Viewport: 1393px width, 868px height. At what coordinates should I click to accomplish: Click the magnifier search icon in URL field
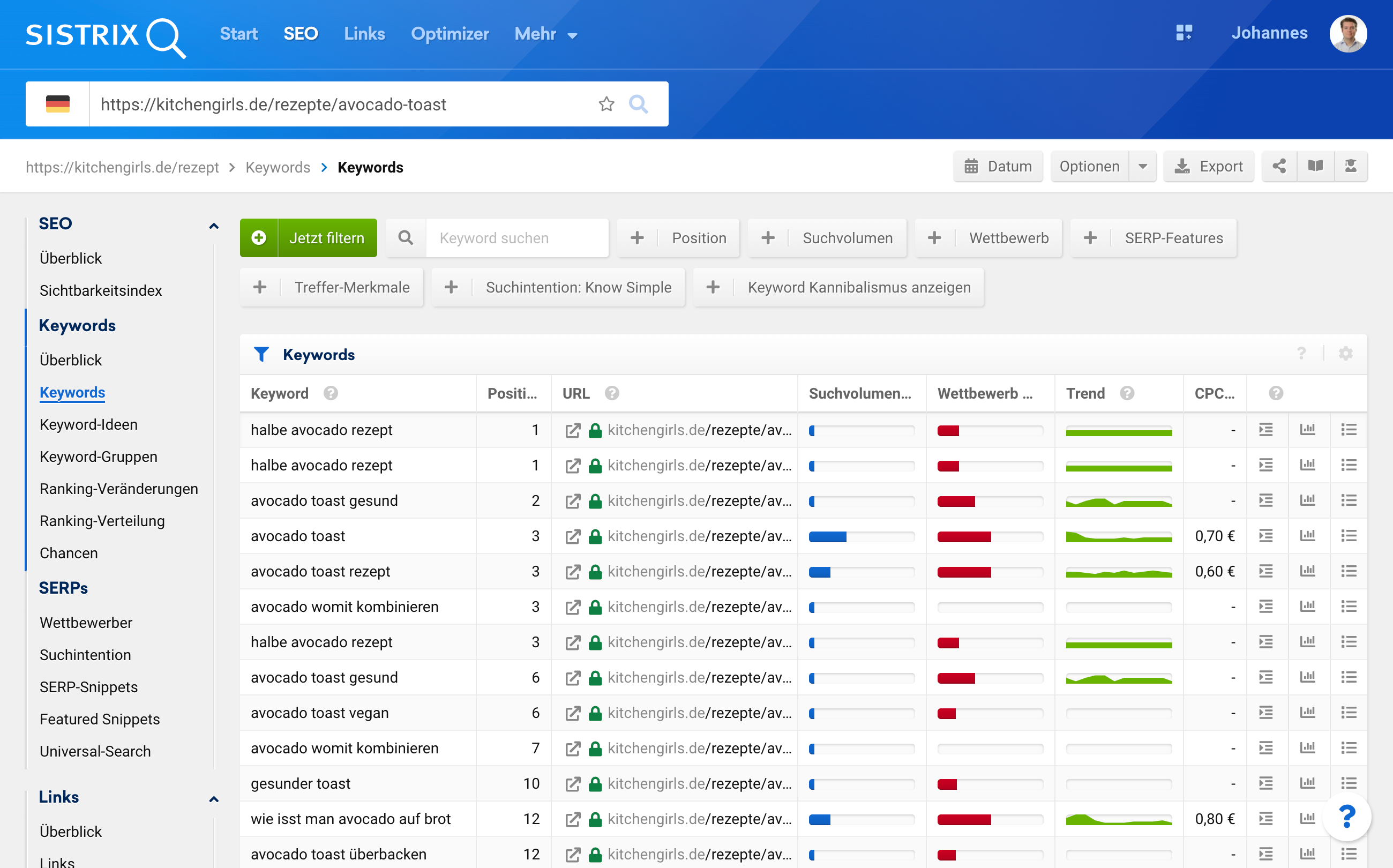click(638, 104)
